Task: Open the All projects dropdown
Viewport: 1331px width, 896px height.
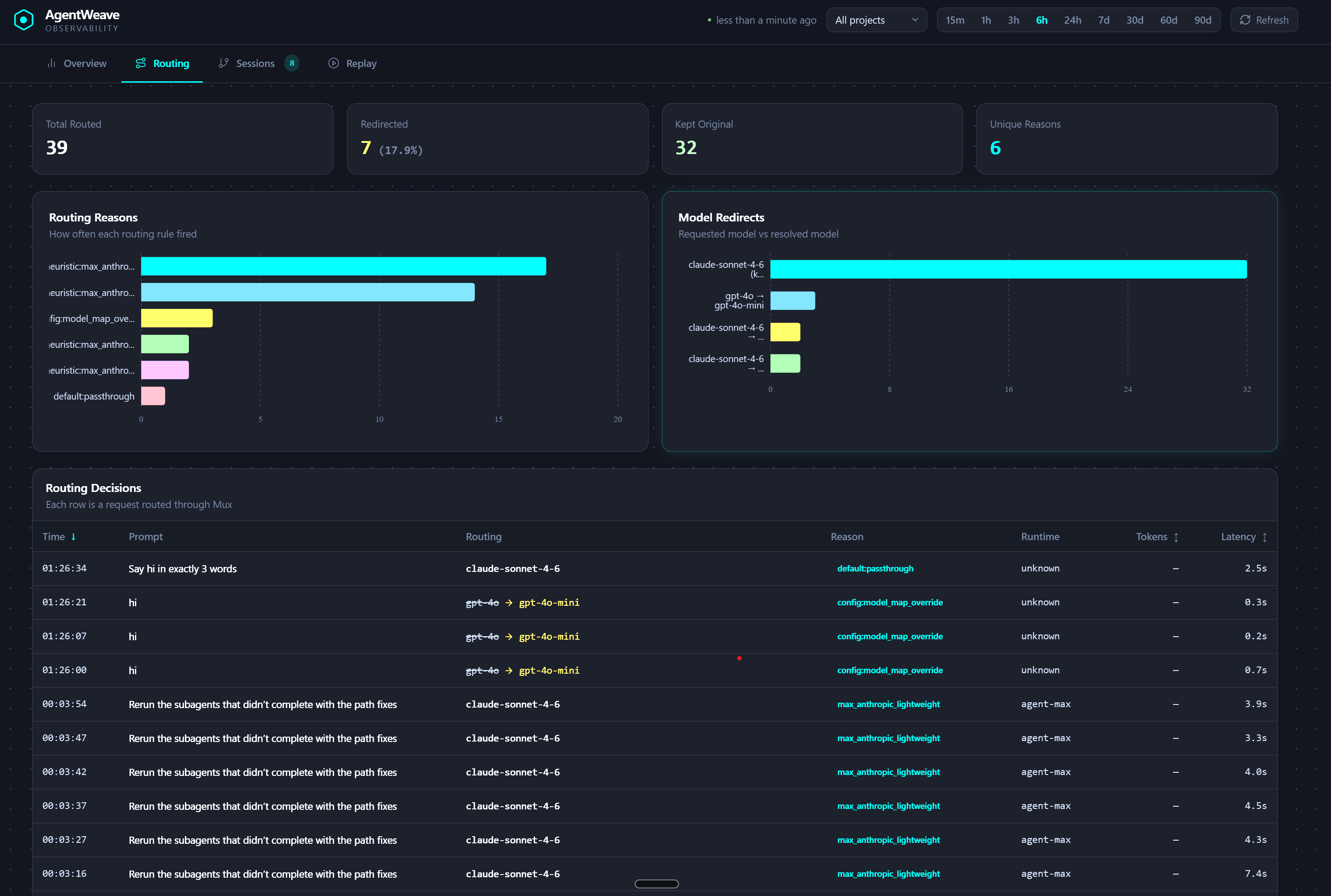Action: pos(876,20)
